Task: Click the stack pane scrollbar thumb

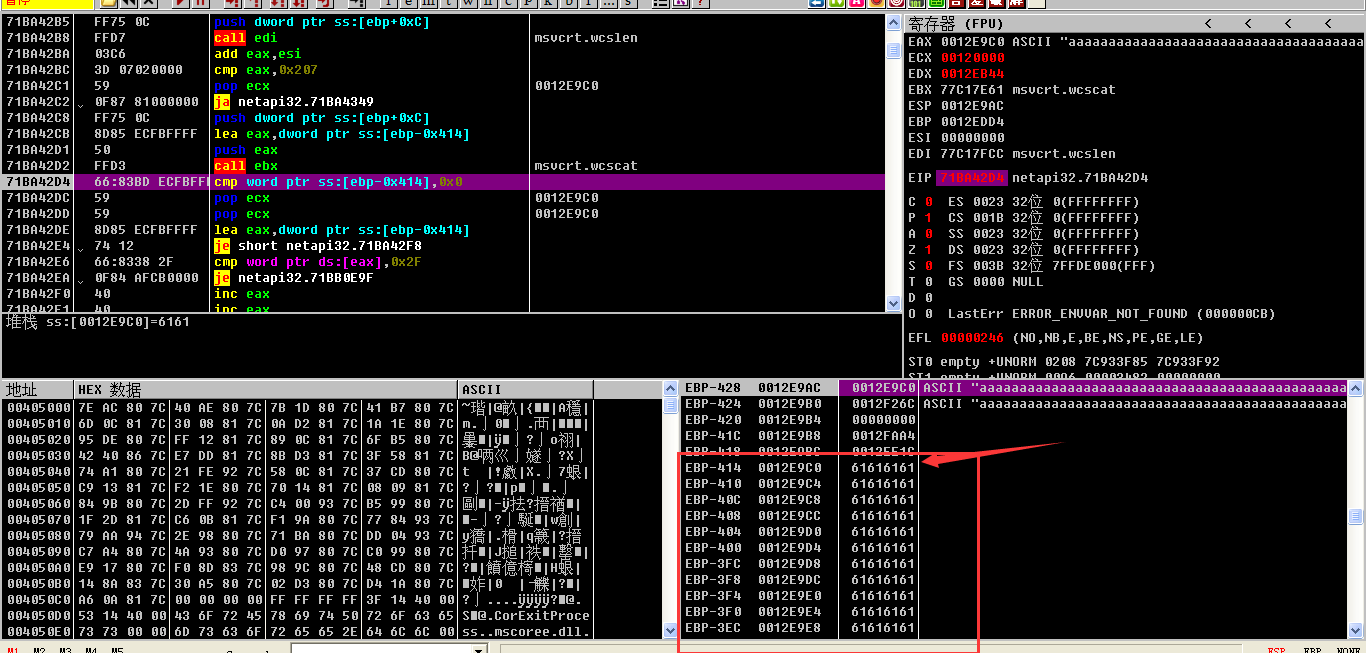Action: (x=1356, y=516)
